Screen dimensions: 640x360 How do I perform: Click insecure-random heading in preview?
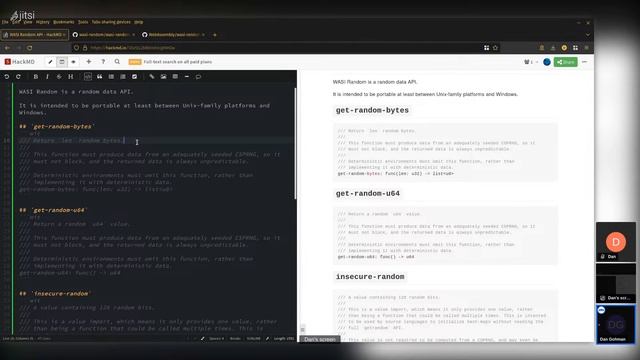point(370,277)
